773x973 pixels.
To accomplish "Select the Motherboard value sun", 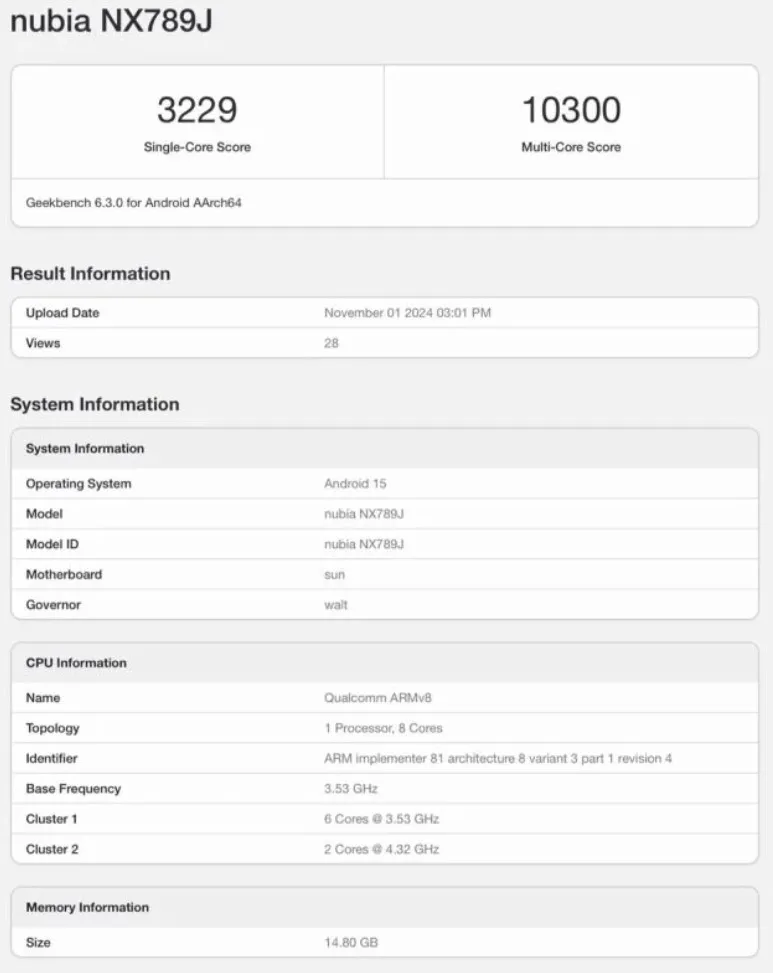I will (334, 575).
